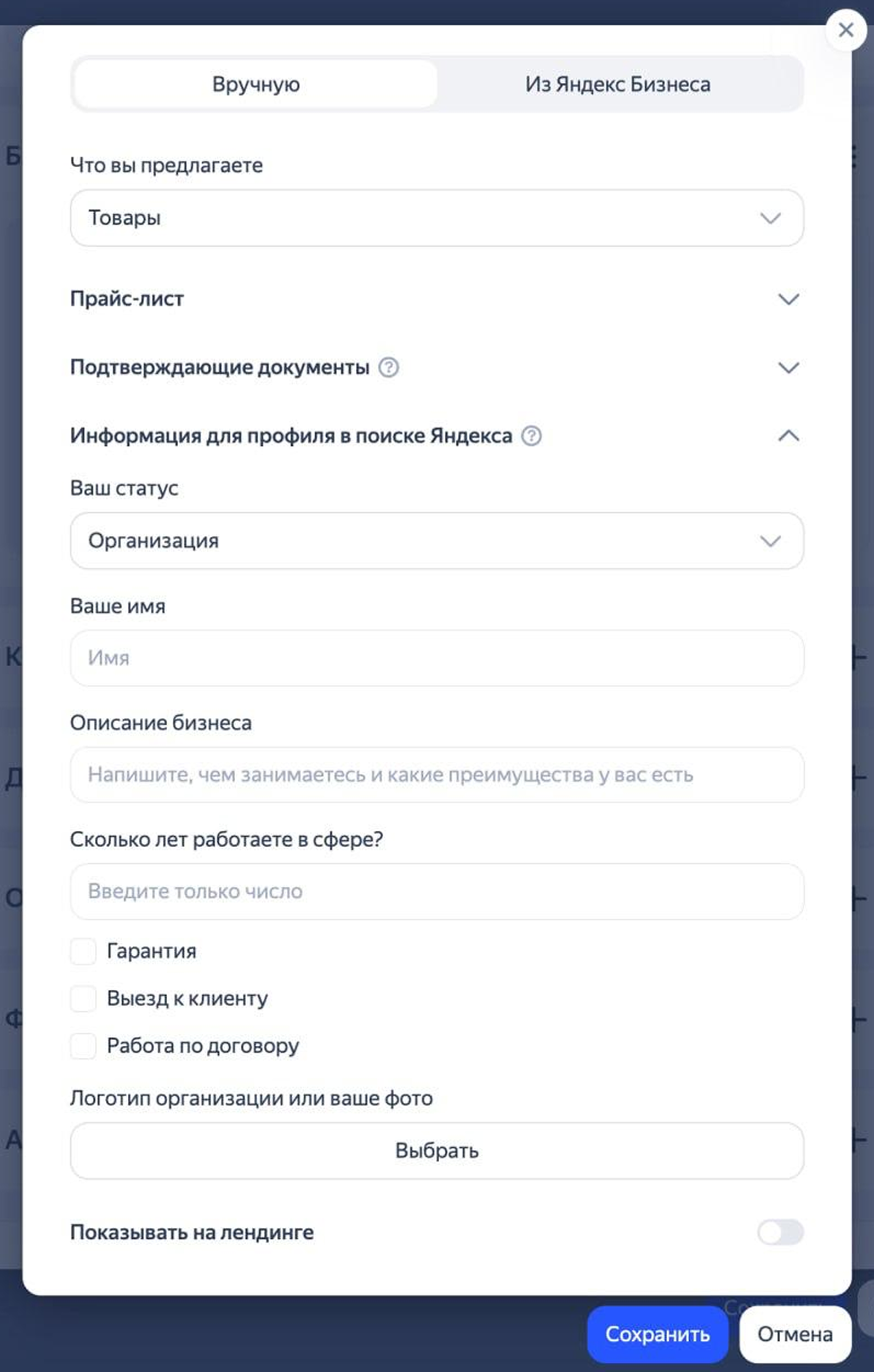Screen dimensions: 874x1372
Task: Open the Ваш статус dropdown
Action: tap(436, 541)
